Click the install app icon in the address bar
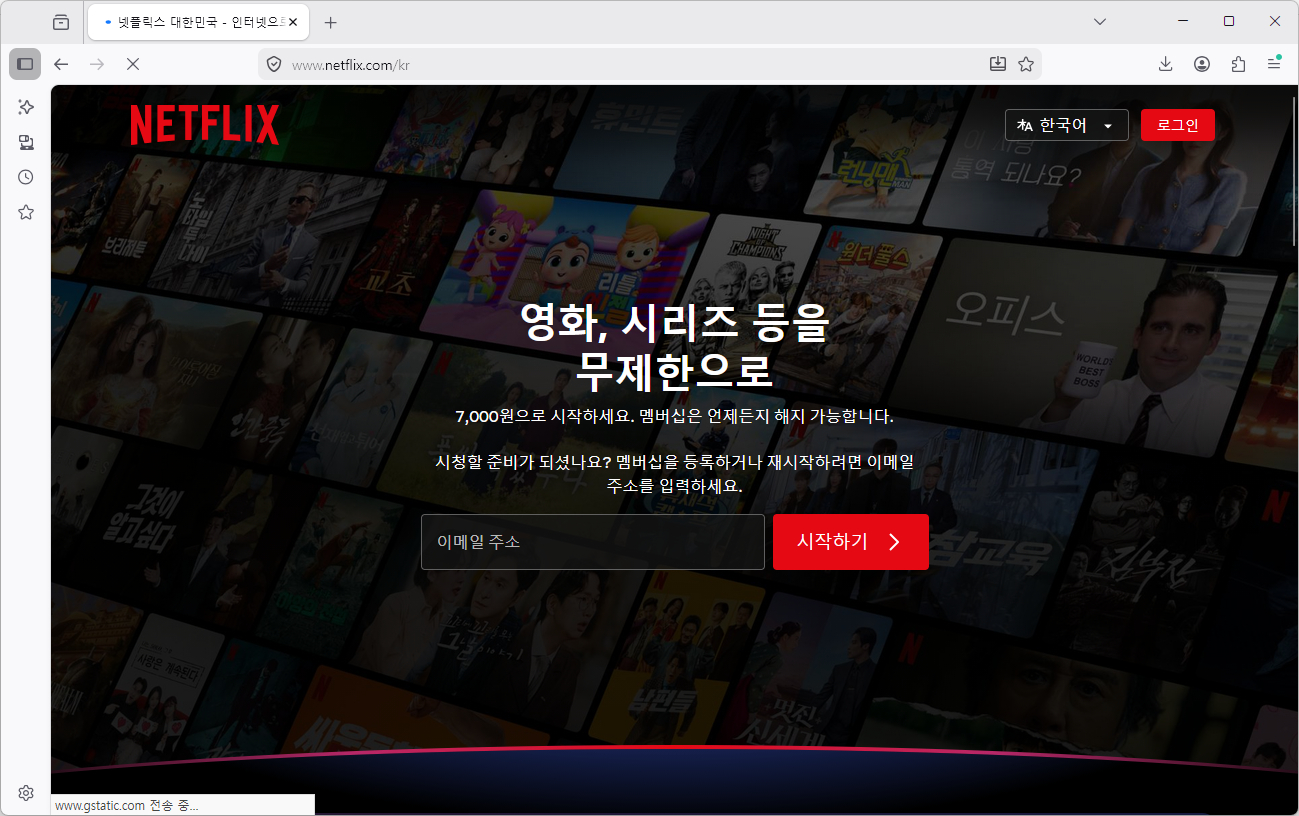1299x816 pixels. (x=997, y=64)
